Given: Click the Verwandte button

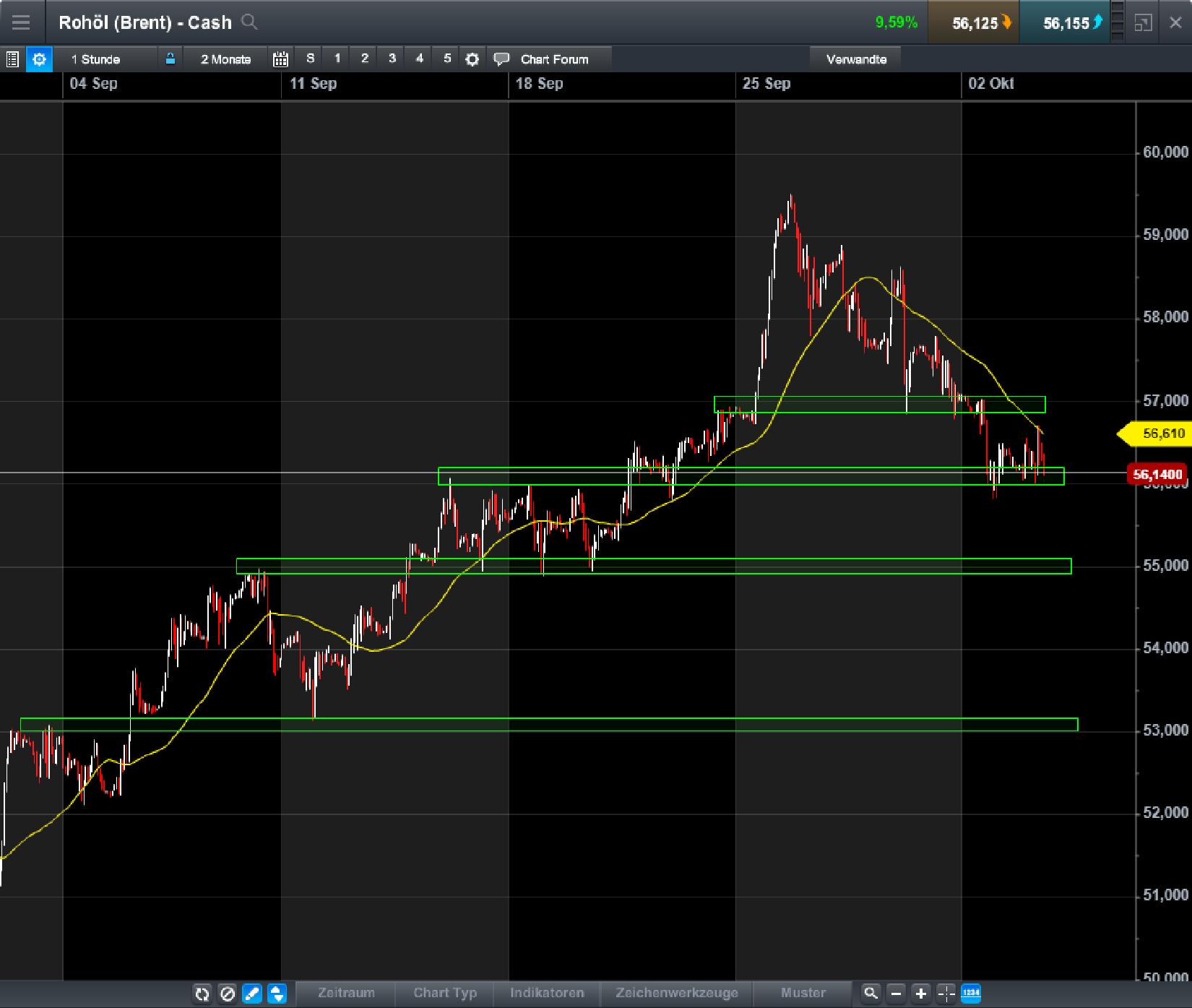Looking at the screenshot, I should pos(857,59).
